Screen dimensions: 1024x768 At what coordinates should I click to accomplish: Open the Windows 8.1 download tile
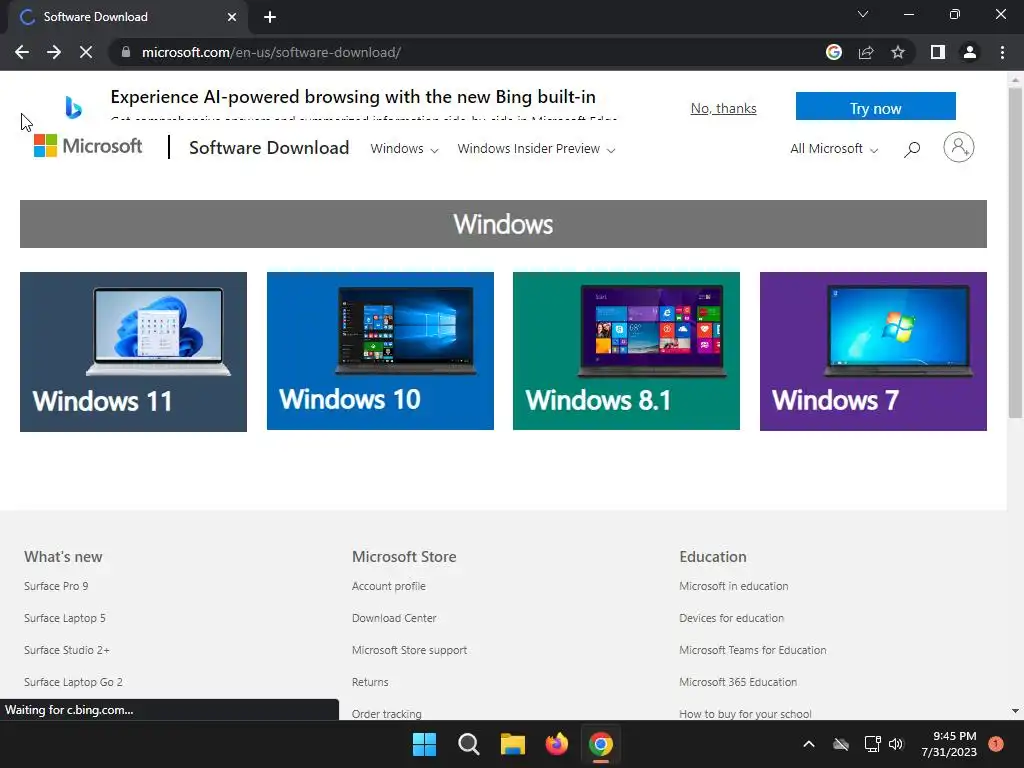tap(626, 351)
